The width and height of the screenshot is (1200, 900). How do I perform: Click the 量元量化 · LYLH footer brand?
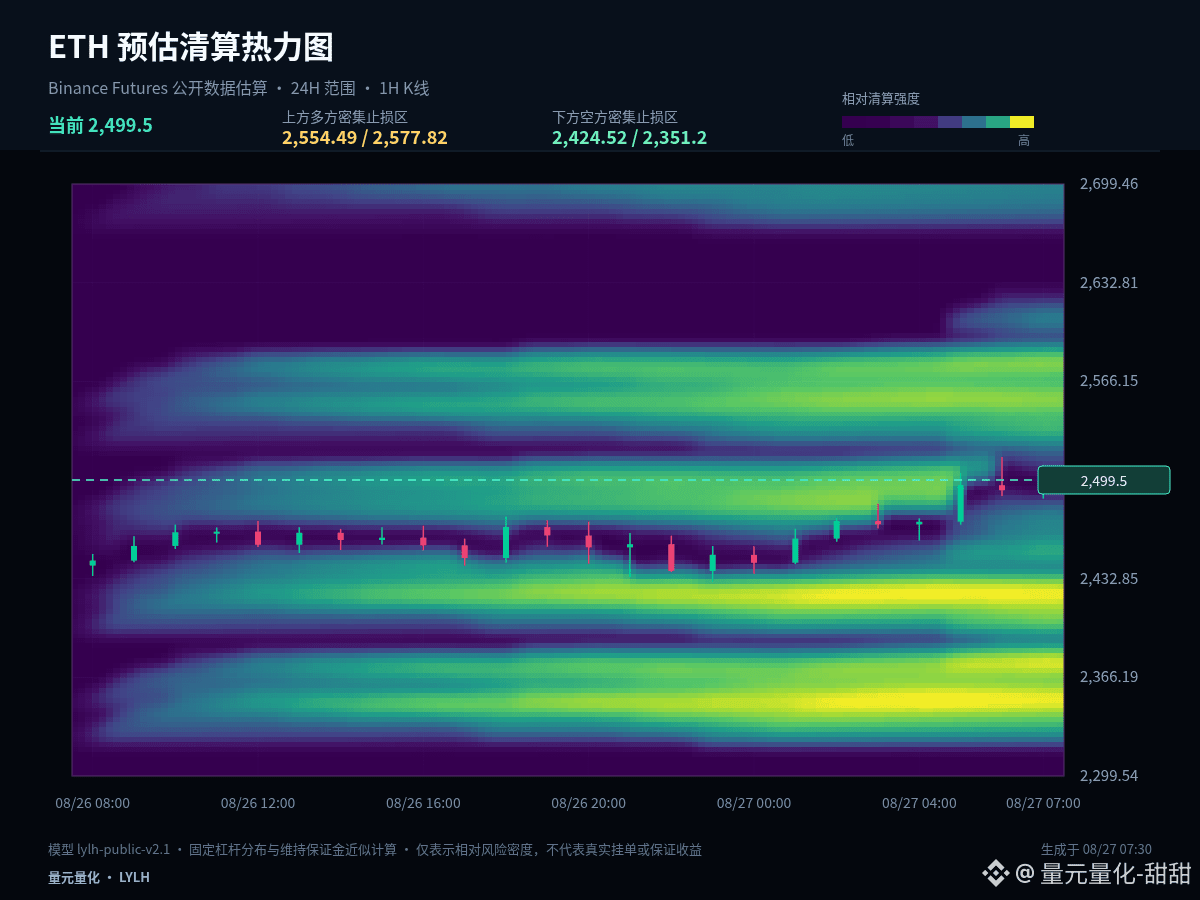99,877
